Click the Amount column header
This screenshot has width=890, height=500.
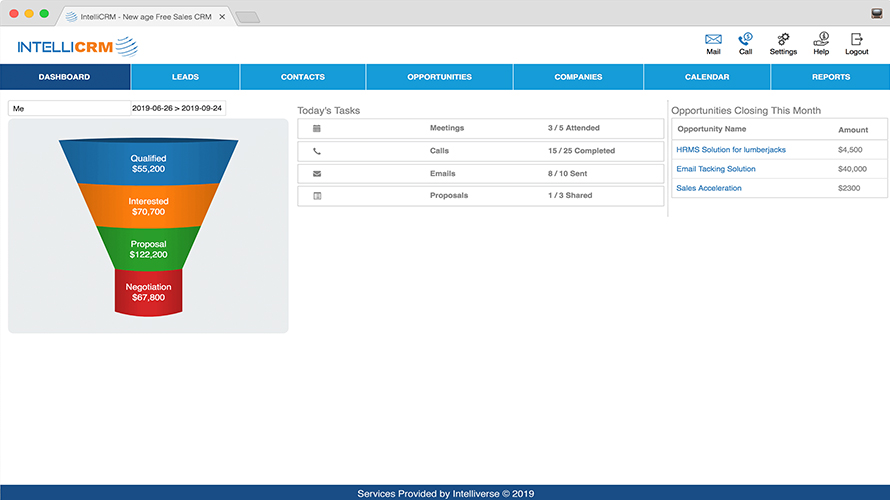(853, 130)
